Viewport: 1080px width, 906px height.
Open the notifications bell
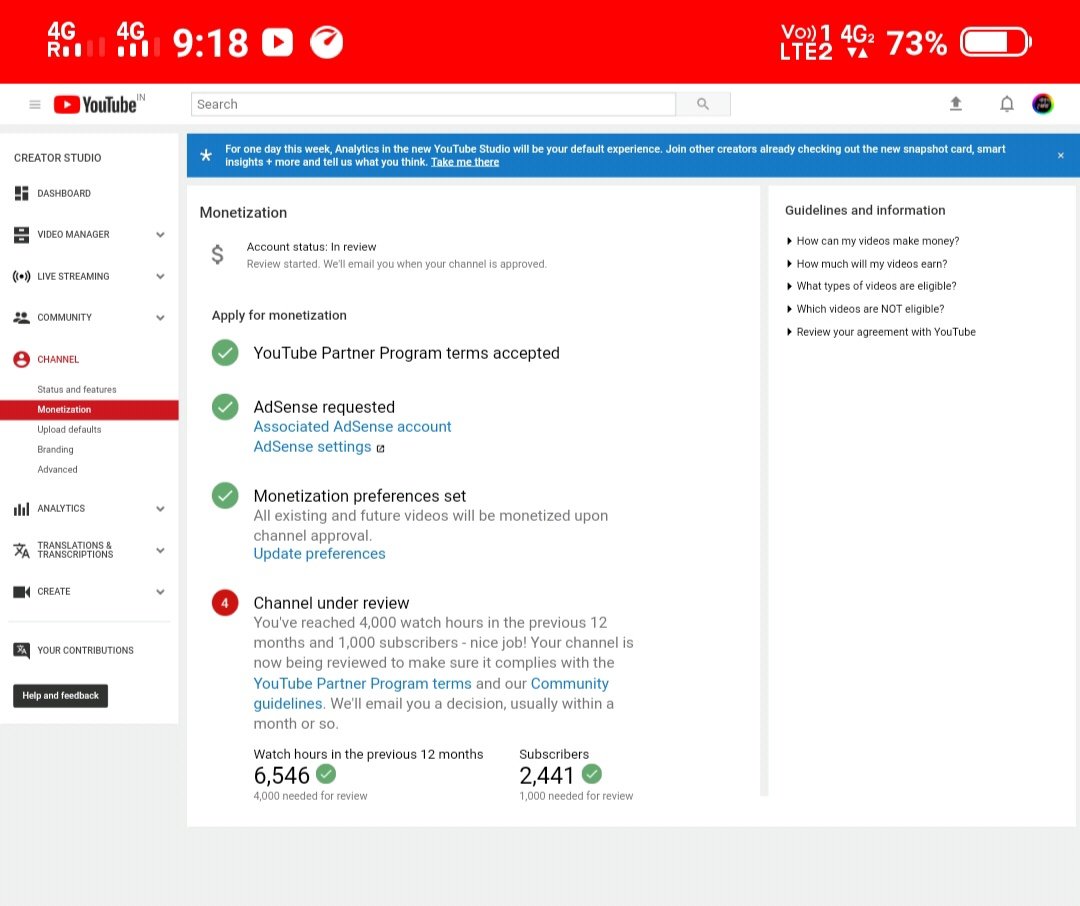point(1006,104)
